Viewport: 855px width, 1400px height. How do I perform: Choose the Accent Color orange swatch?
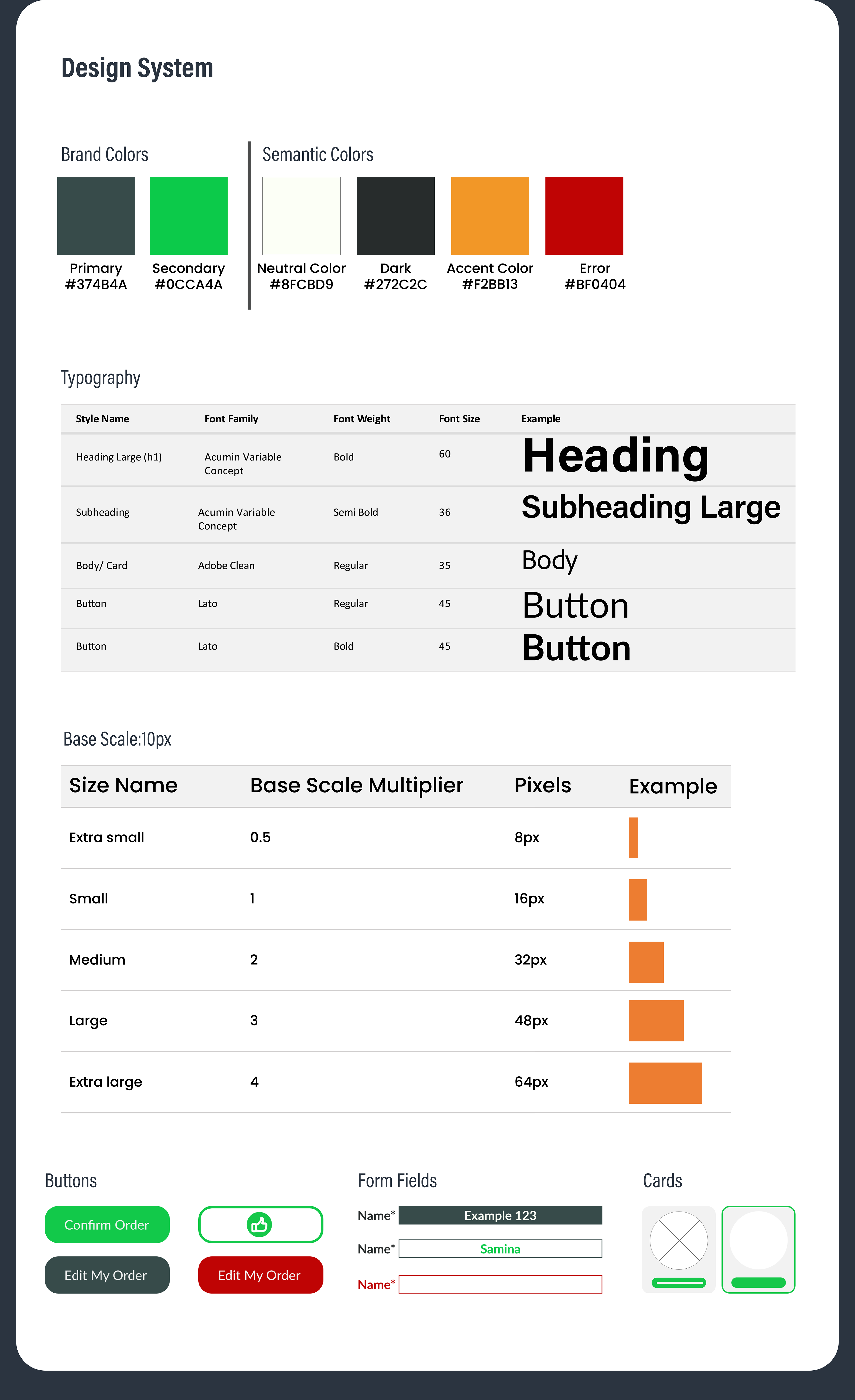pyautogui.click(x=490, y=216)
